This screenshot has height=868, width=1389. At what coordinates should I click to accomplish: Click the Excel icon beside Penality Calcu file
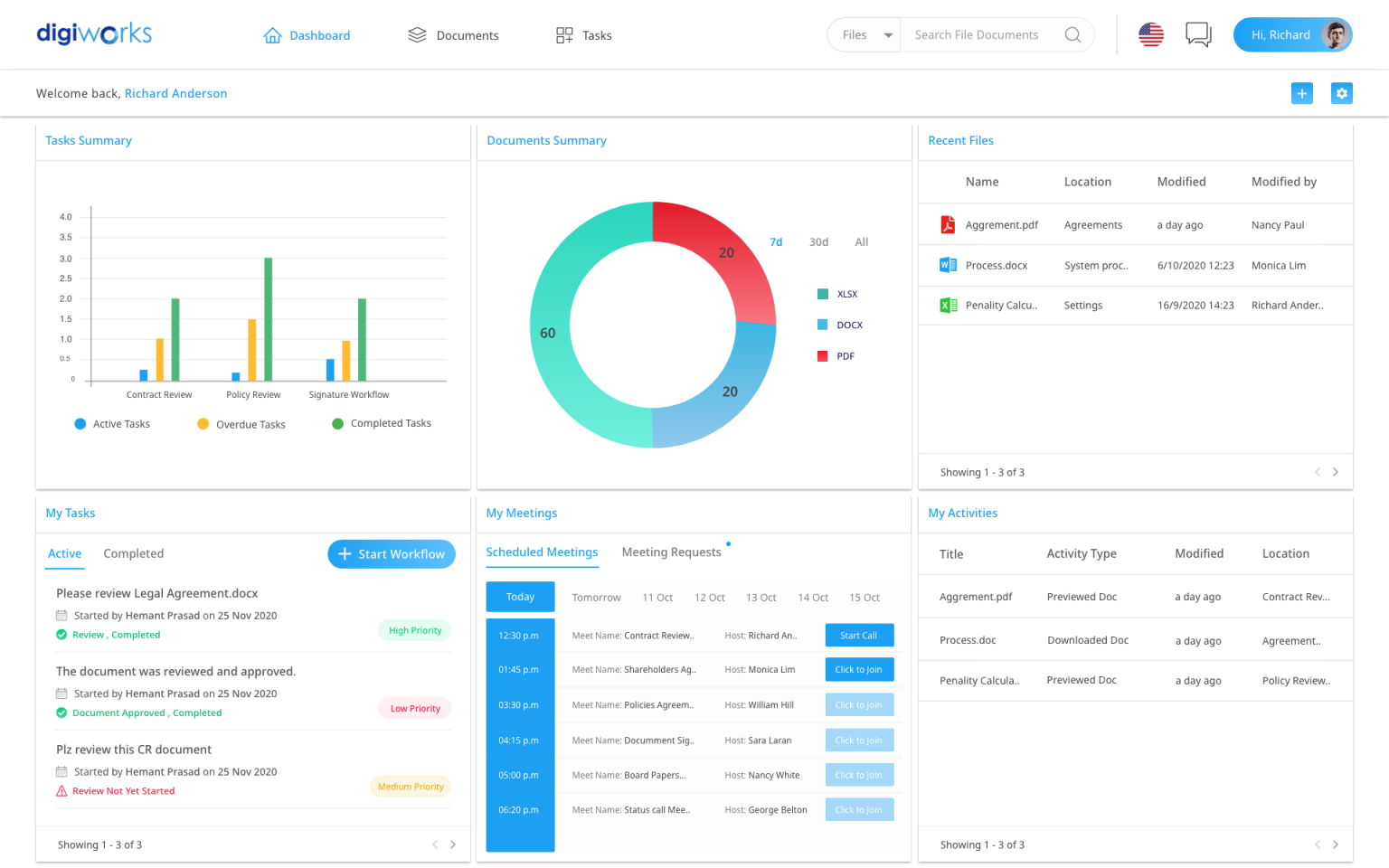pos(948,305)
